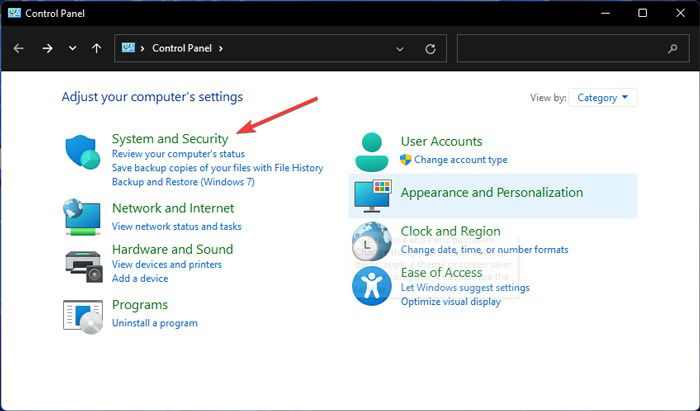Go back with the left arrow button
This screenshot has width=700, height=411.
19,48
